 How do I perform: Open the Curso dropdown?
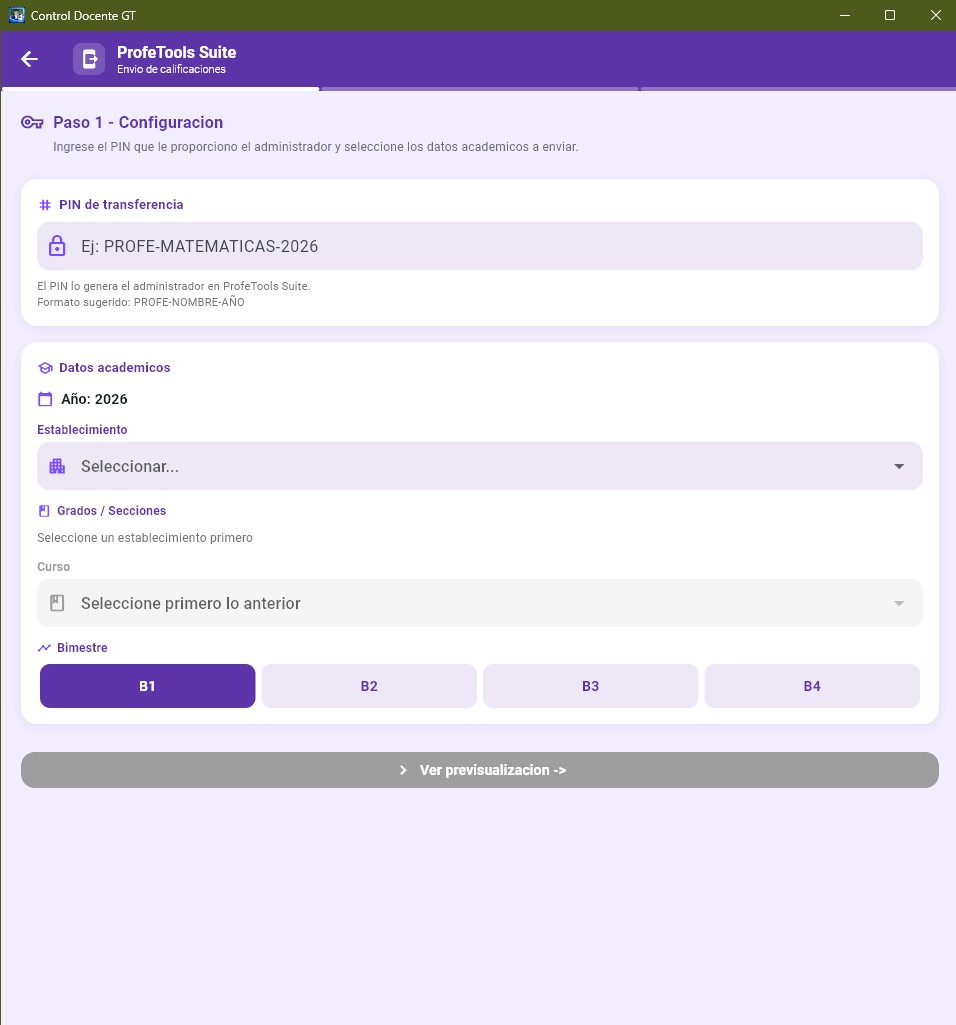(480, 603)
